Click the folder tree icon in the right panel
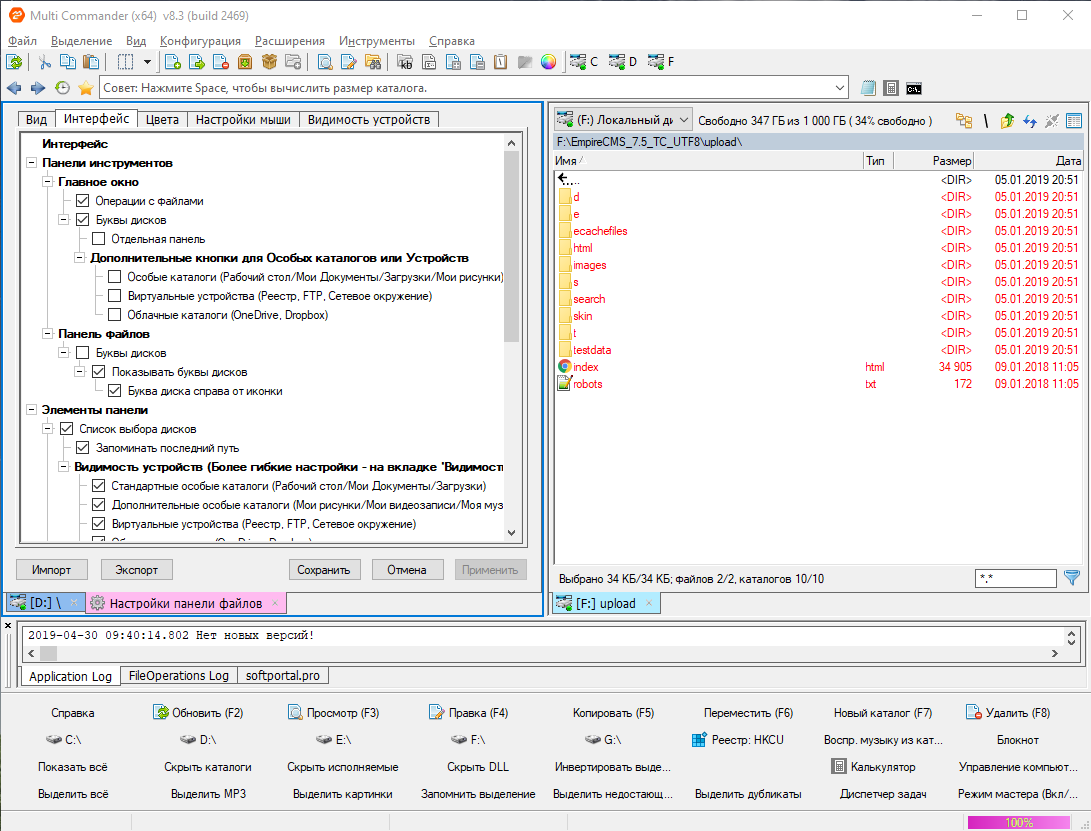The height and width of the screenshot is (831, 1091). point(964,121)
